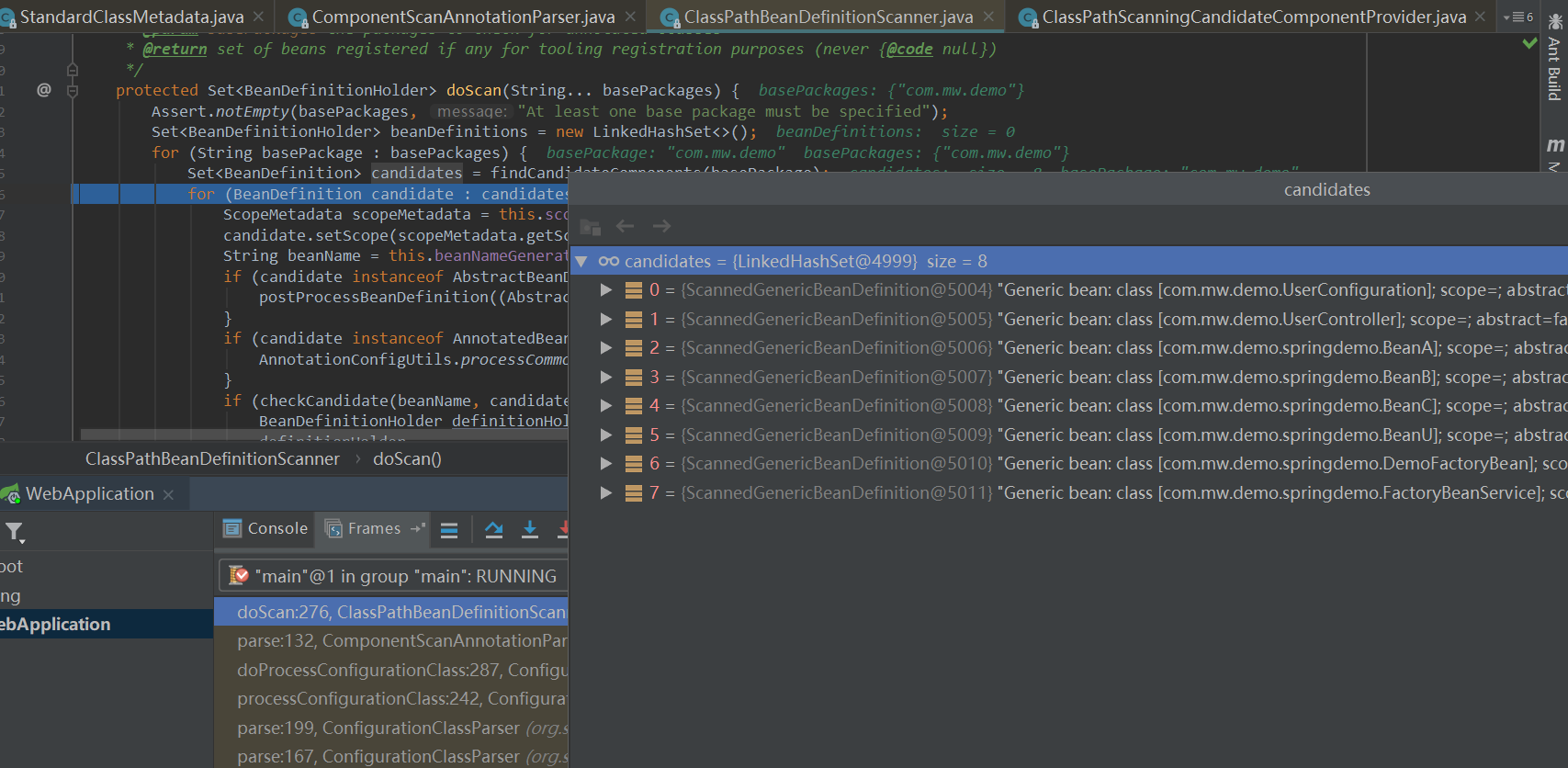Click the doScan() breadcrumb
This screenshot has width=1568, height=768.
pyautogui.click(x=407, y=458)
